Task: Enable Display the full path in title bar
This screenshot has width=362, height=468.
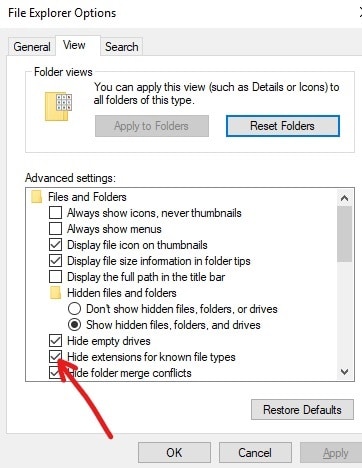Action: 55,277
